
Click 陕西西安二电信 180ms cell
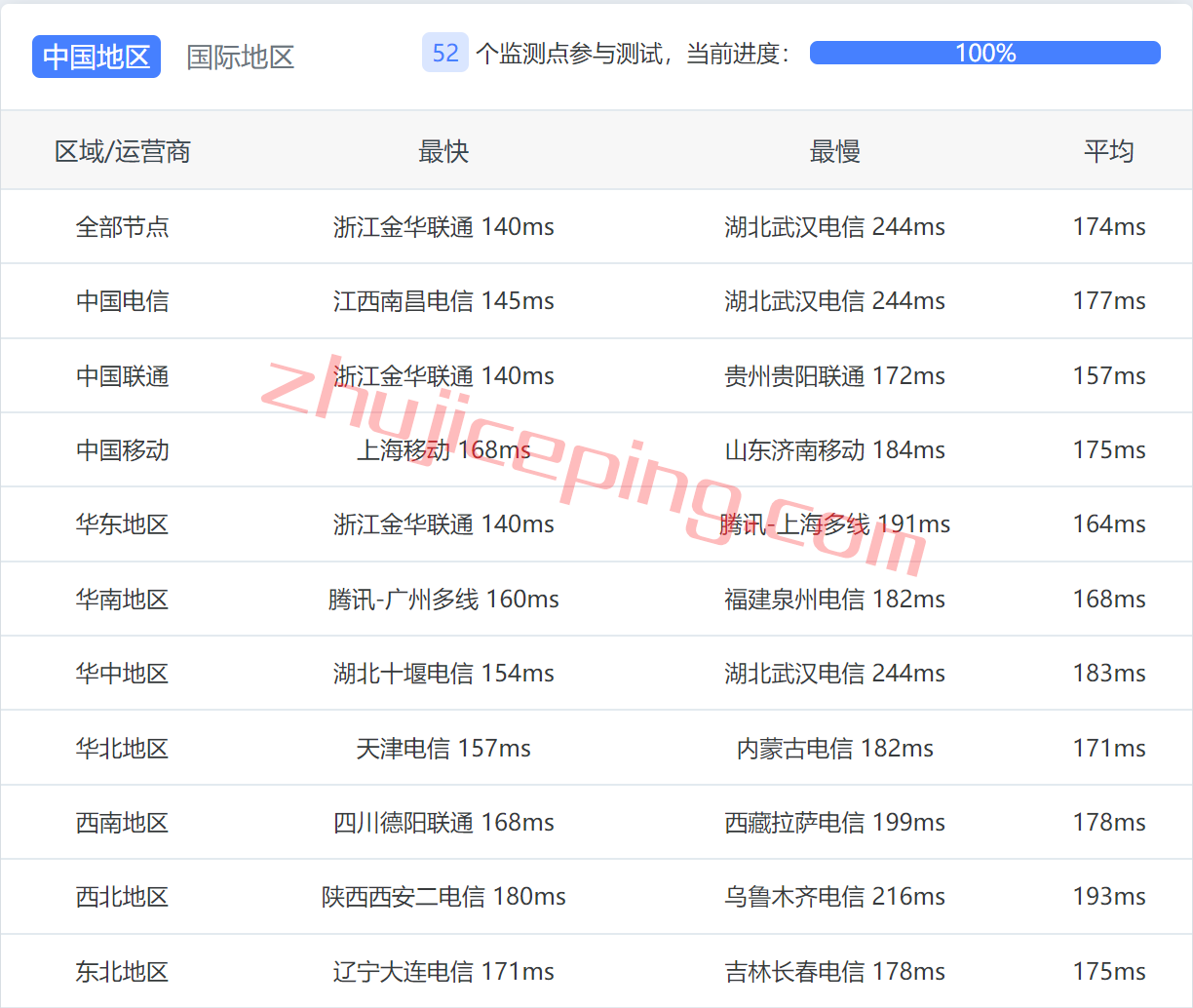(x=443, y=896)
